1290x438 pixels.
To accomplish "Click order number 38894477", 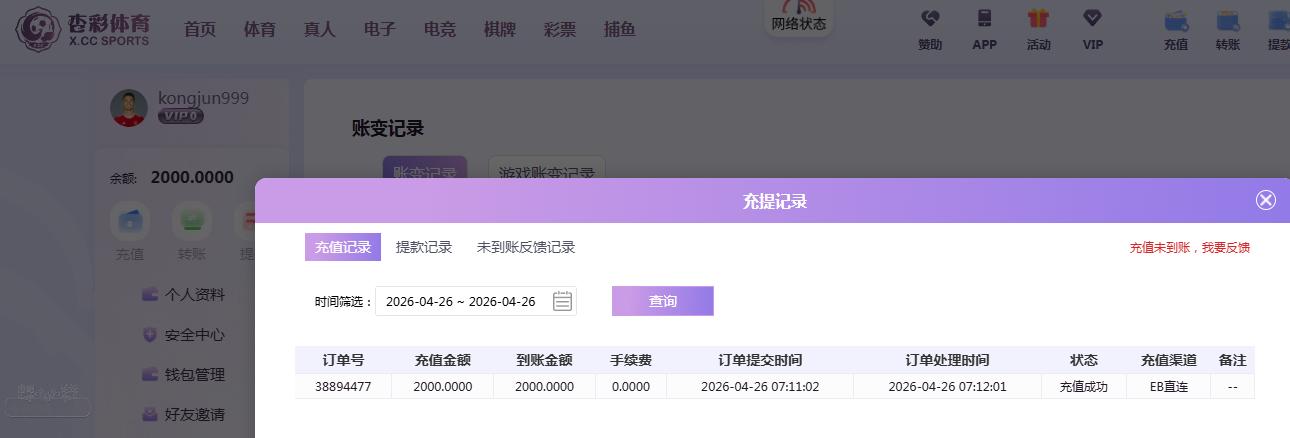I will [343, 386].
